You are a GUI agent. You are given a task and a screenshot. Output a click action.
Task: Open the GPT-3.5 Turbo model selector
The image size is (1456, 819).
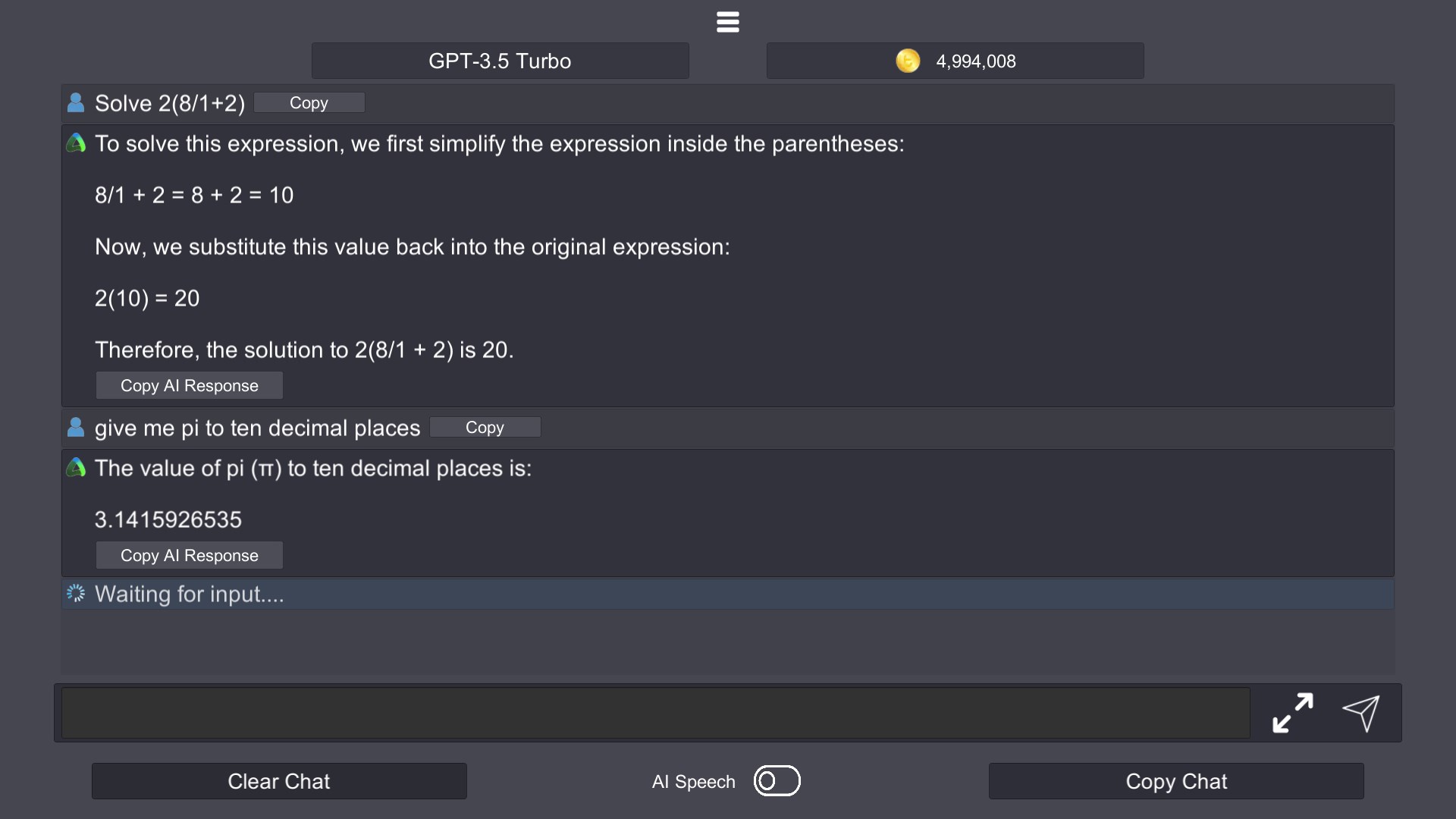point(500,61)
